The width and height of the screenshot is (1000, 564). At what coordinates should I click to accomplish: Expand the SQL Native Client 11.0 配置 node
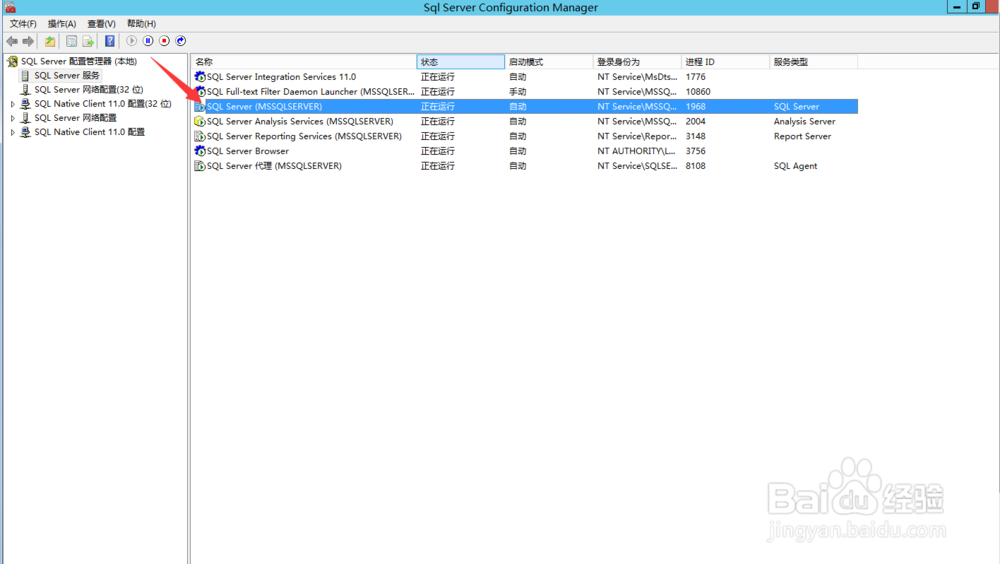(x=12, y=132)
